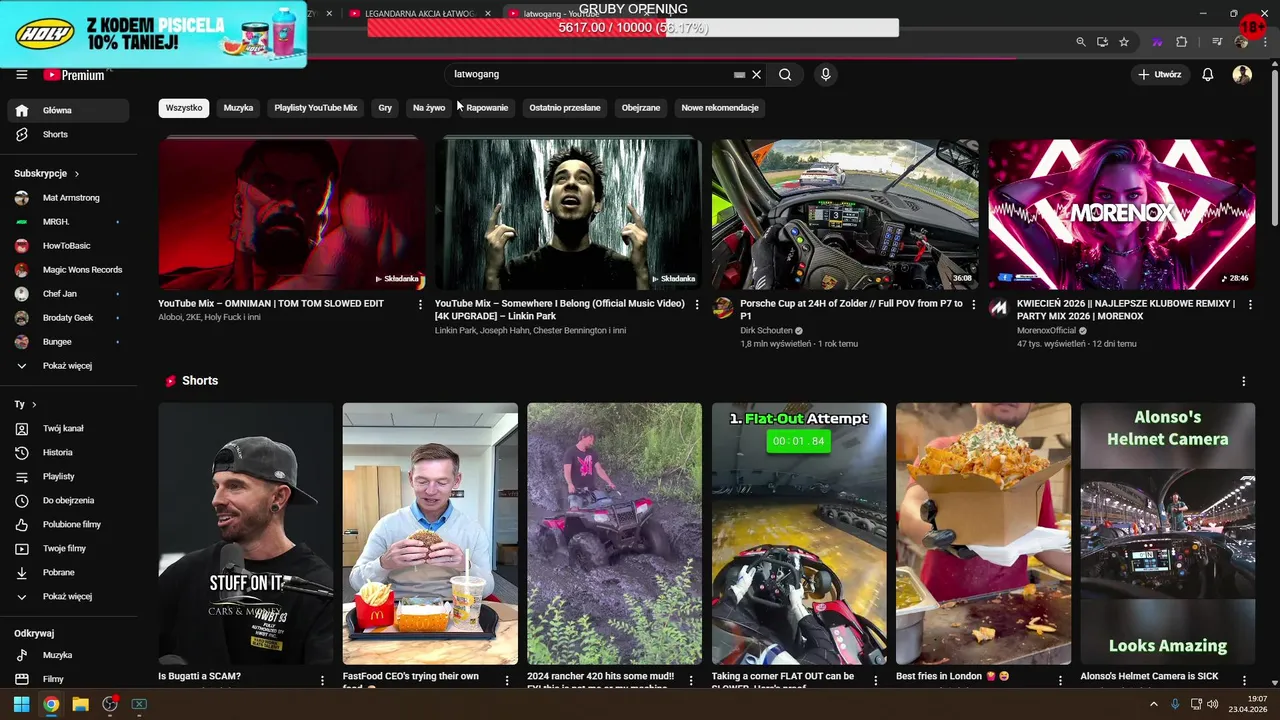Select the Gry filter chip
Viewport: 1280px width, 720px height.
385,107
